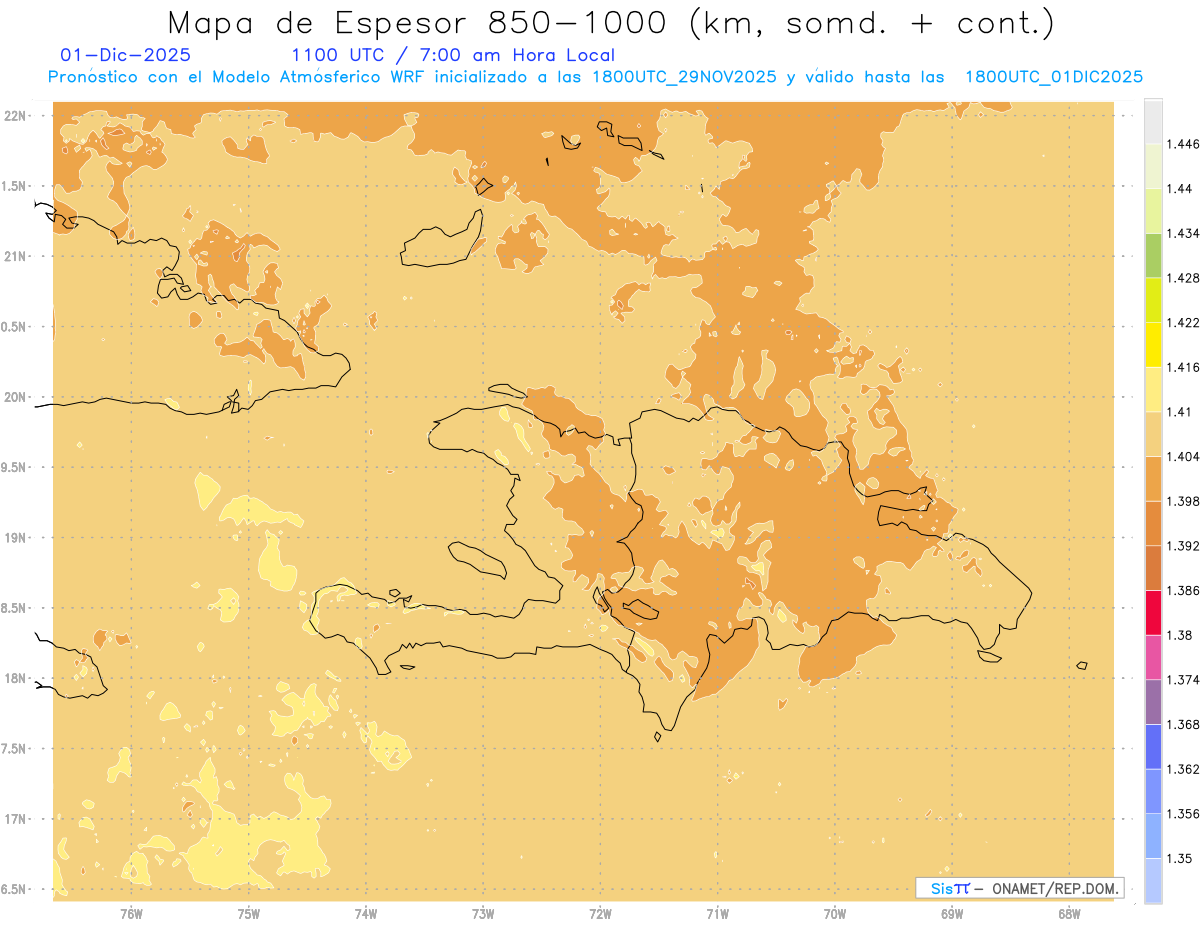Image resolution: width=1200 pixels, height=927 pixels.
Task: Click the "1.416" colorbar value
Action: pos(1183,368)
